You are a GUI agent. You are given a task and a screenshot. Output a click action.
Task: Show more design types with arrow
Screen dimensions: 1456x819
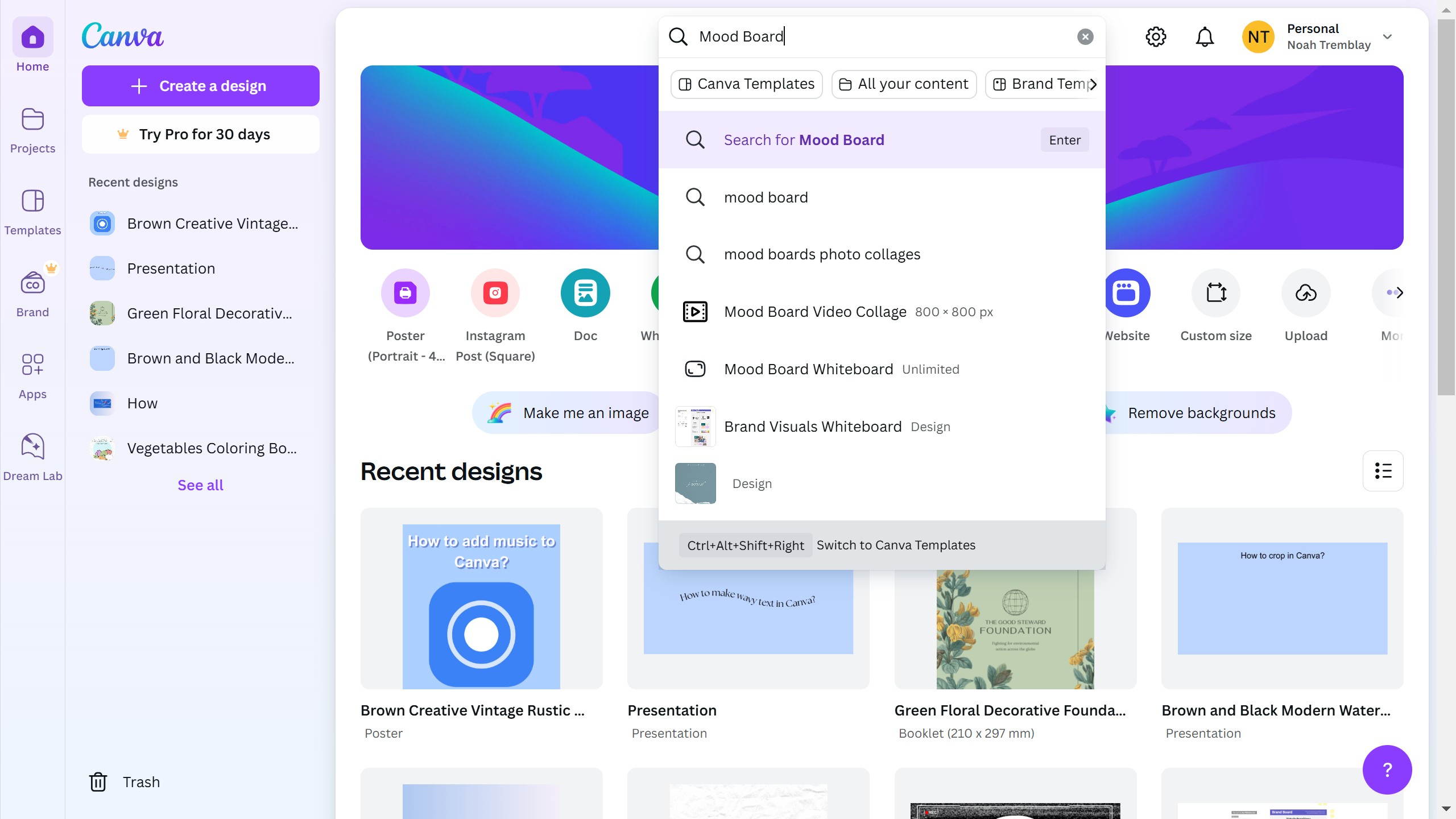[1399, 293]
